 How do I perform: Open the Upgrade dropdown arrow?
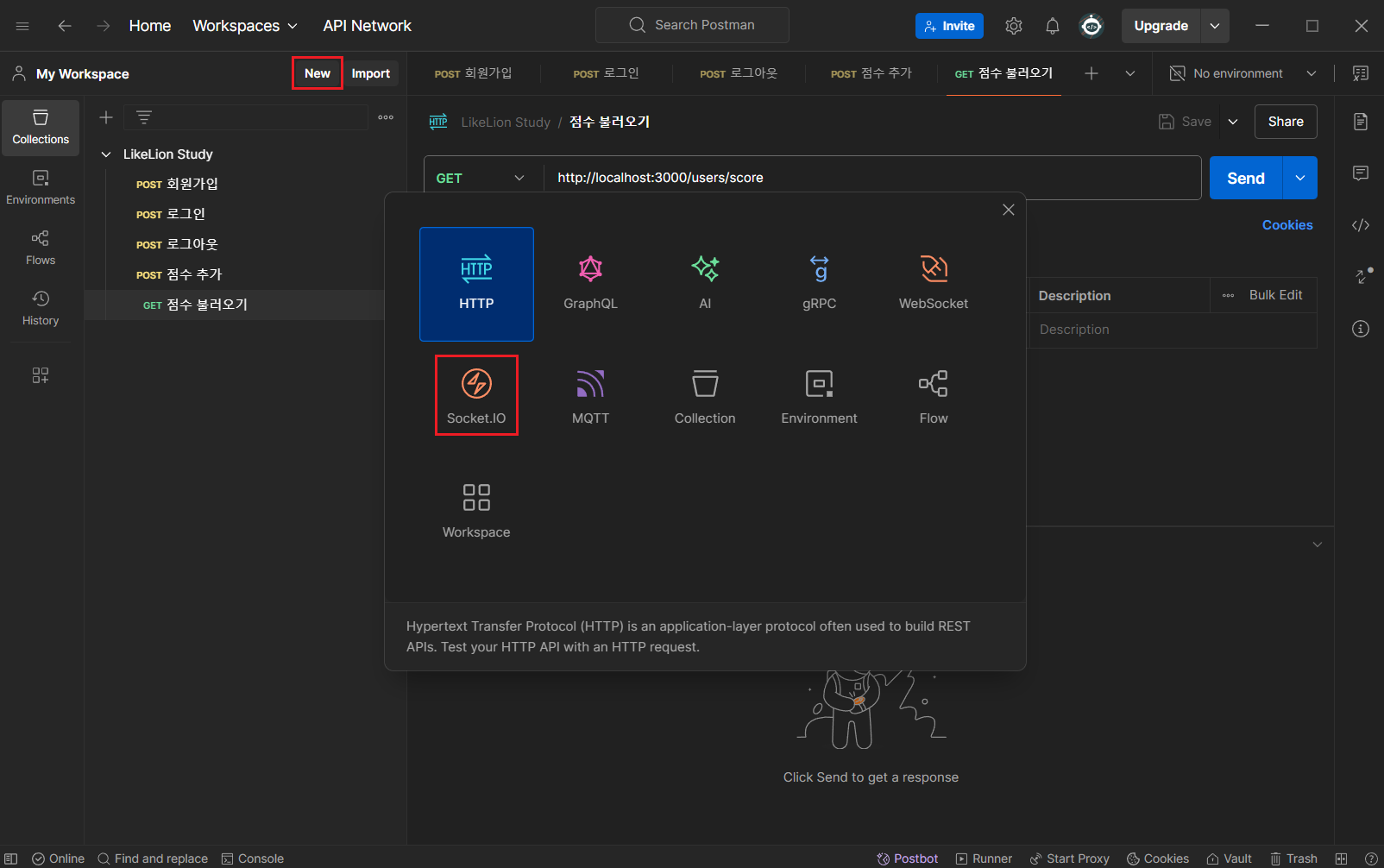[1215, 26]
